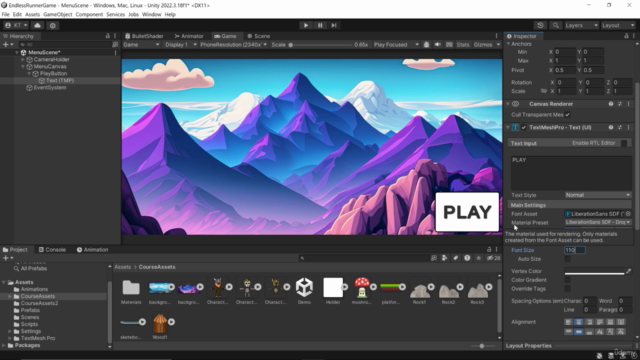Open the Layers dropdown

click(581, 25)
